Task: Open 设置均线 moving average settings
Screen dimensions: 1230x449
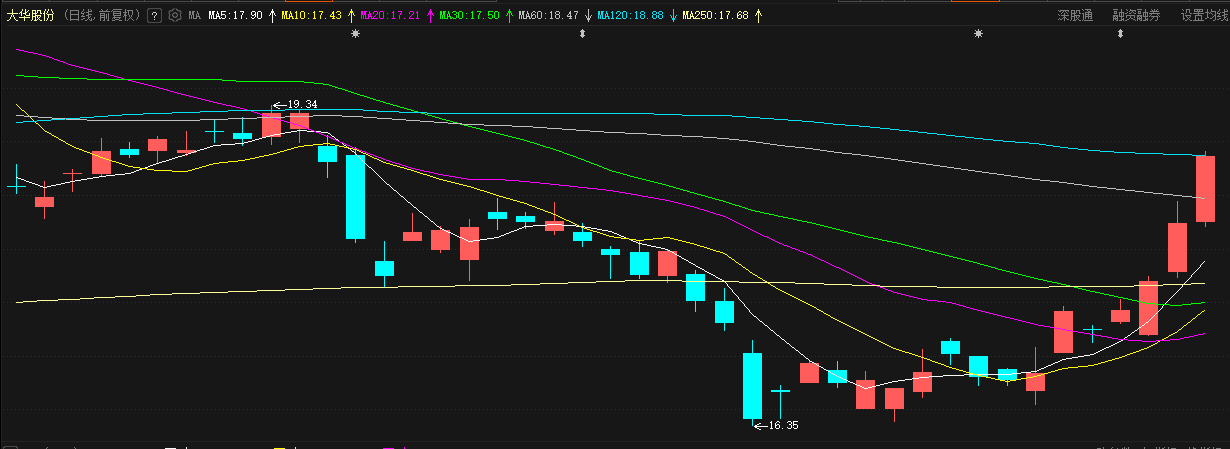Action: (1204, 15)
